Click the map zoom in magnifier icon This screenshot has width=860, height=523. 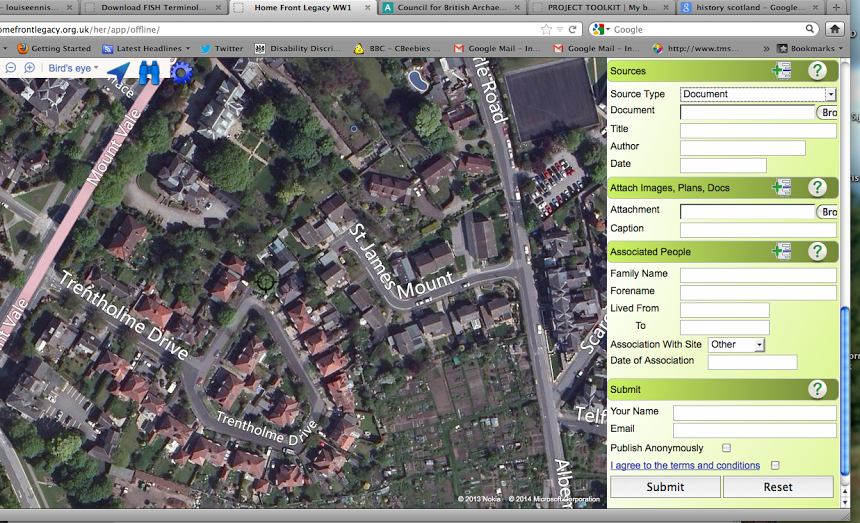[29, 68]
